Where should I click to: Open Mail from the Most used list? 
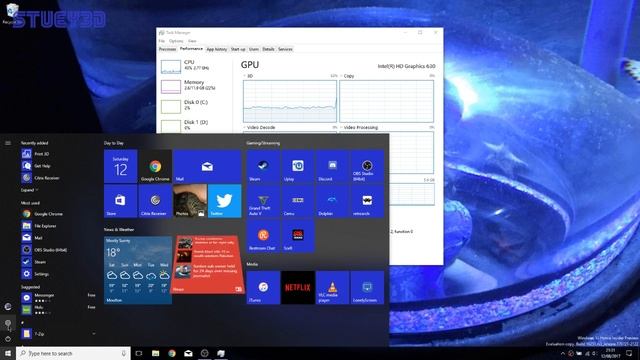57,238
